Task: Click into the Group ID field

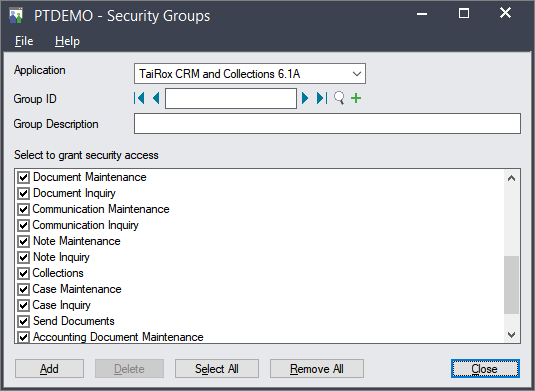Action: coord(231,99)
